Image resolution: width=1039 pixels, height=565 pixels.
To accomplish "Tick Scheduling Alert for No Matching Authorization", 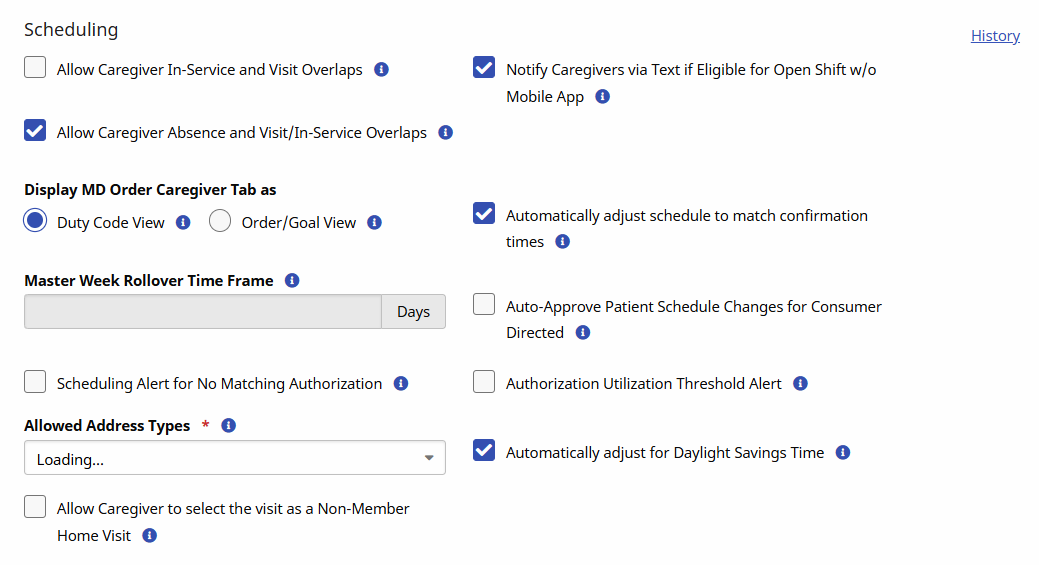I will (35, 382).
